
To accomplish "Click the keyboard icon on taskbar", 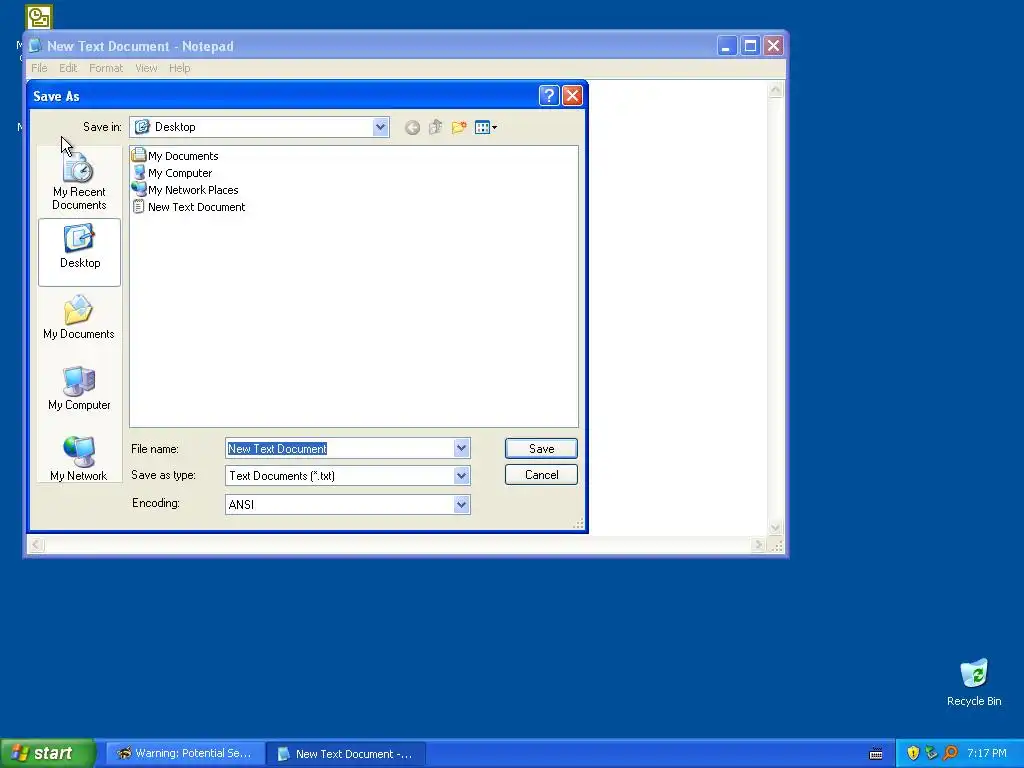I will pos(876,754).
